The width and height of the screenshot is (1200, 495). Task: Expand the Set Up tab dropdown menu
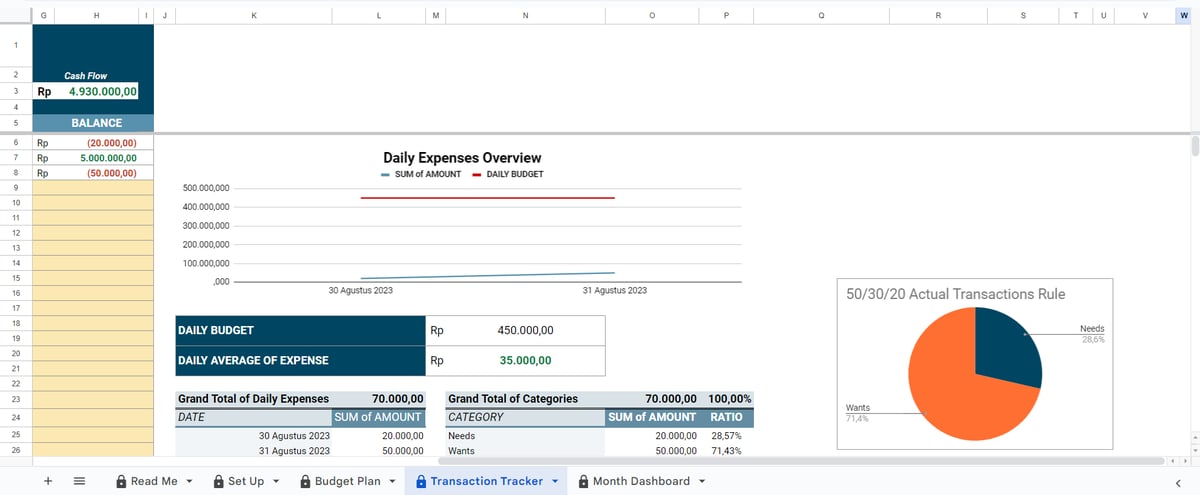point(275,481)
